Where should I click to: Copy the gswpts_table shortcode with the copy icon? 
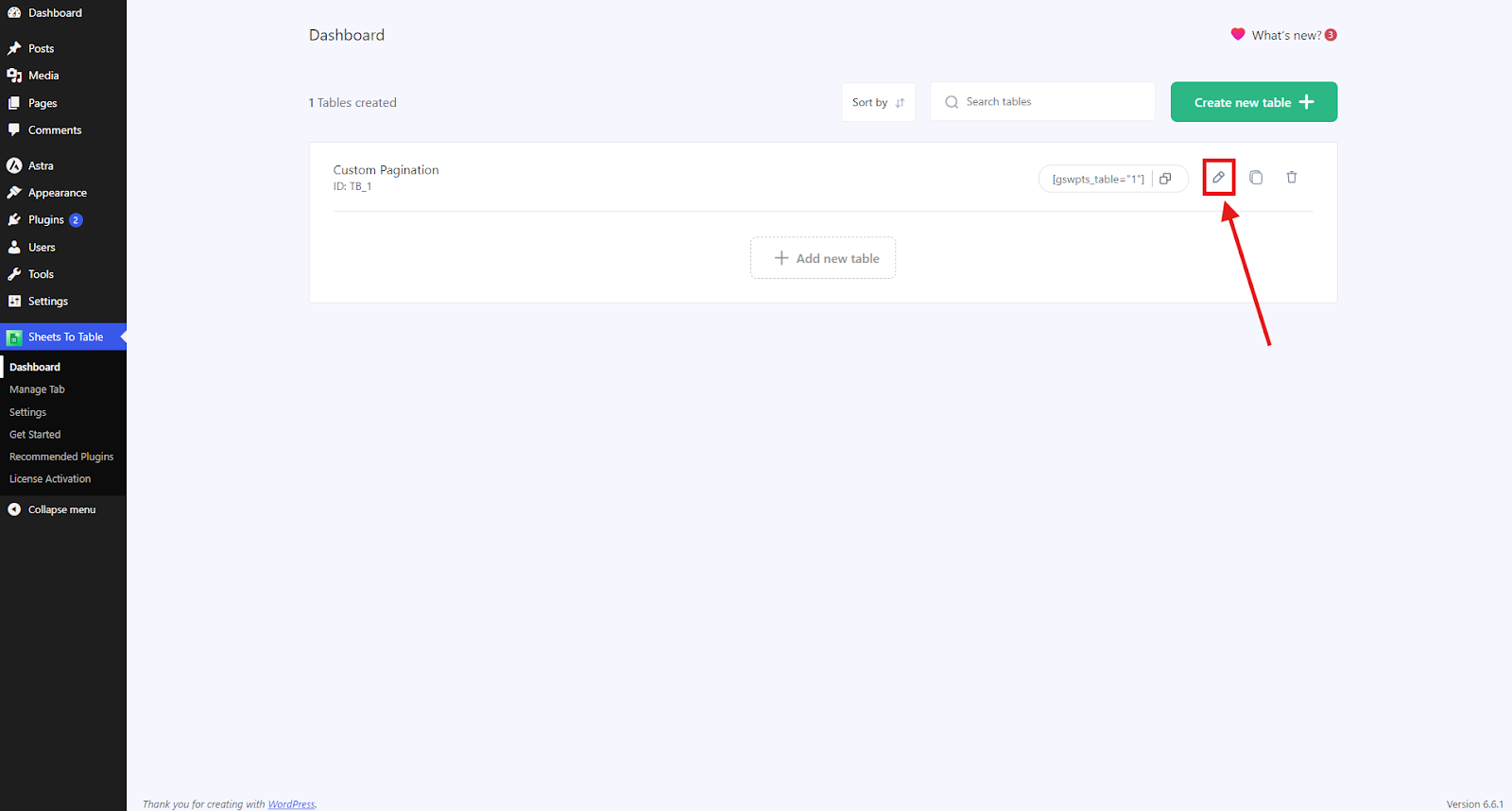click(1165, 179)
